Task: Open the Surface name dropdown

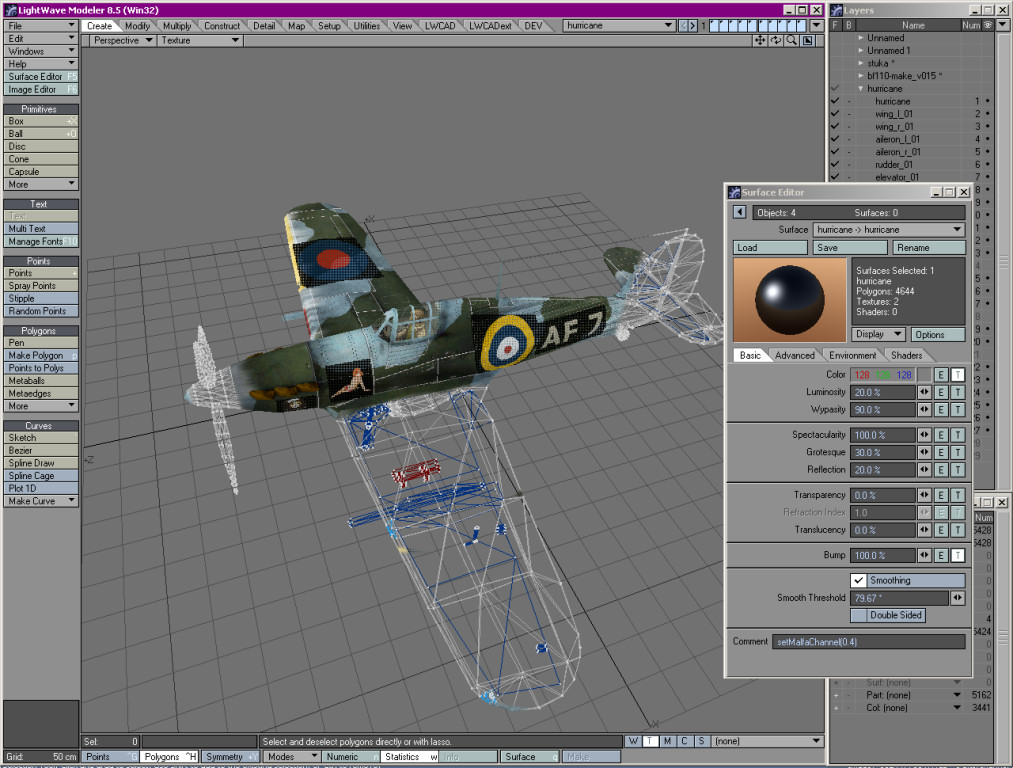Action: click(888, 230)
